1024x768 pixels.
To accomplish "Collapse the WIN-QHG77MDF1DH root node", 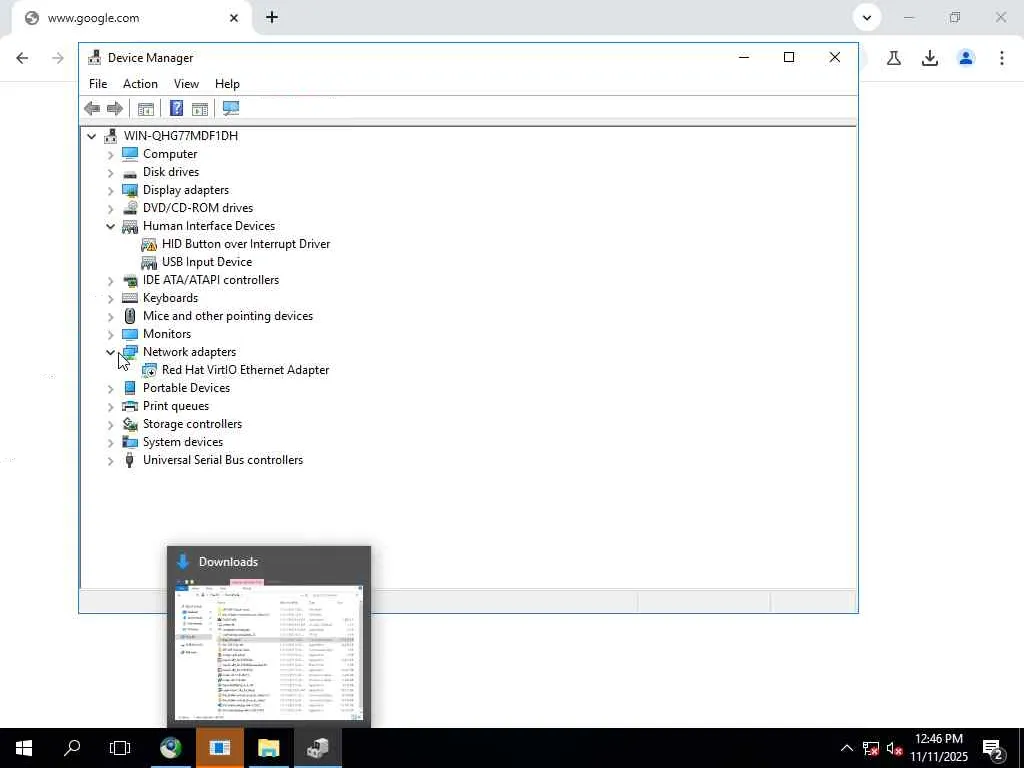I will point(91,136).
